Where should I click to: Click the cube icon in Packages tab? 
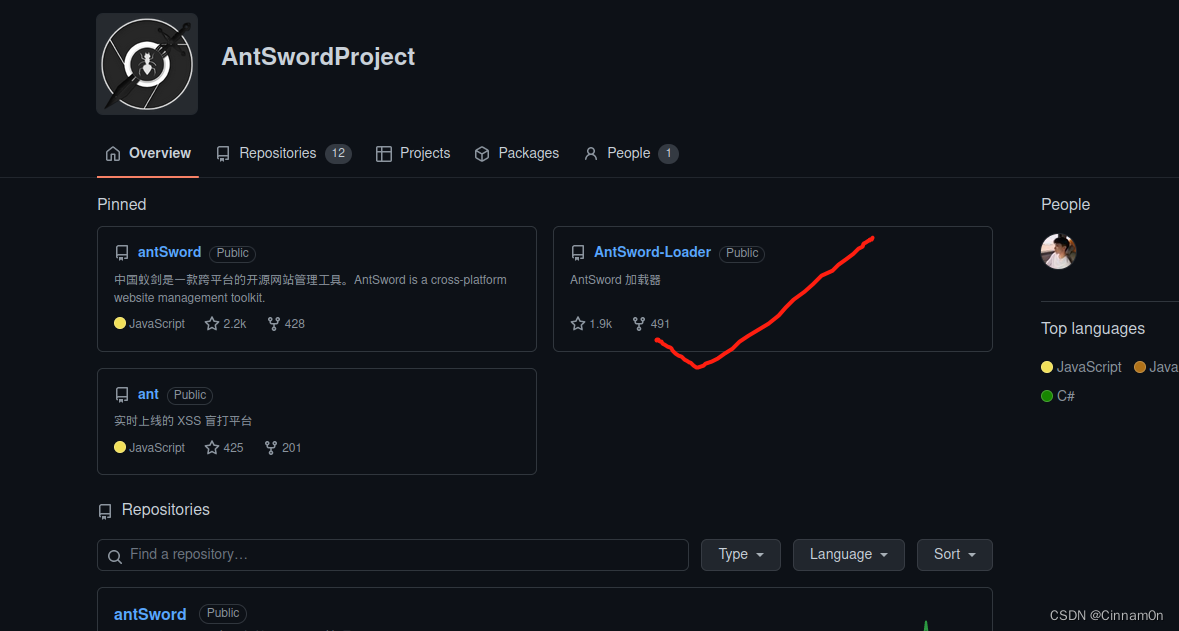click(x=482, y=153)
